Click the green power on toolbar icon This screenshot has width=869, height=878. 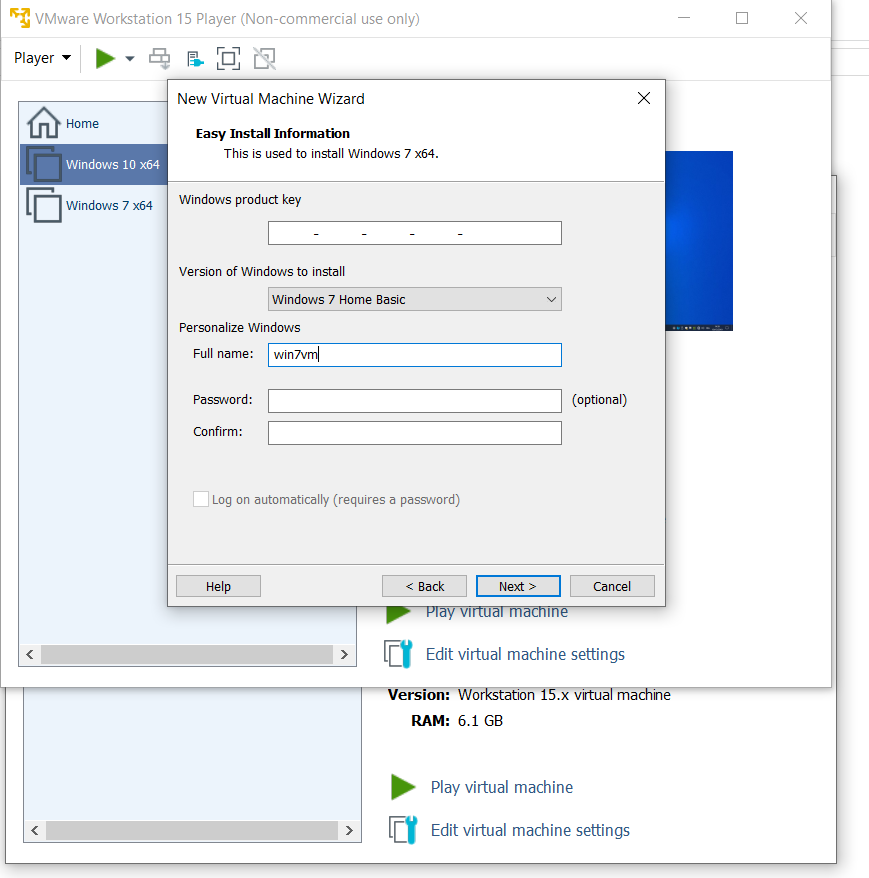tap(105, 58)
